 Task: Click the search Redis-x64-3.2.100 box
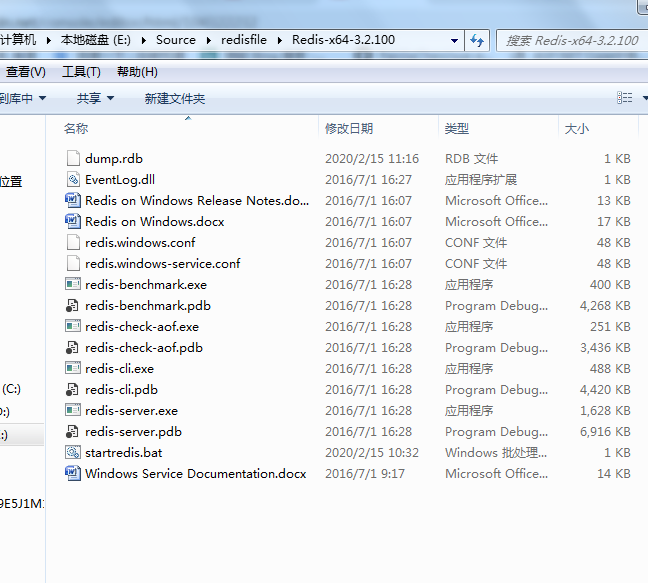(x=572, y=40)
